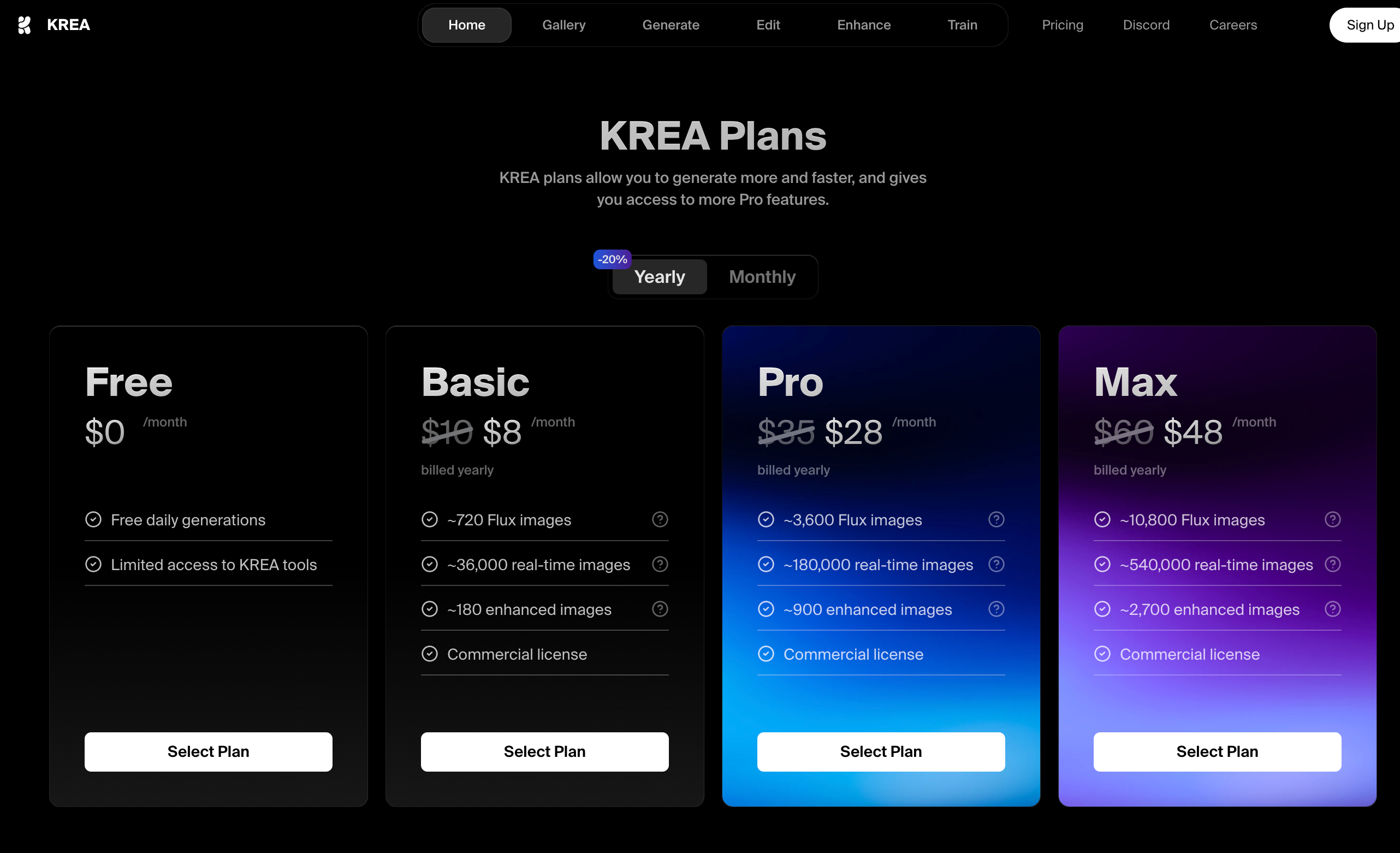Click the question mark icon on real-time images

pyautogui.click(x=660, y=564)
